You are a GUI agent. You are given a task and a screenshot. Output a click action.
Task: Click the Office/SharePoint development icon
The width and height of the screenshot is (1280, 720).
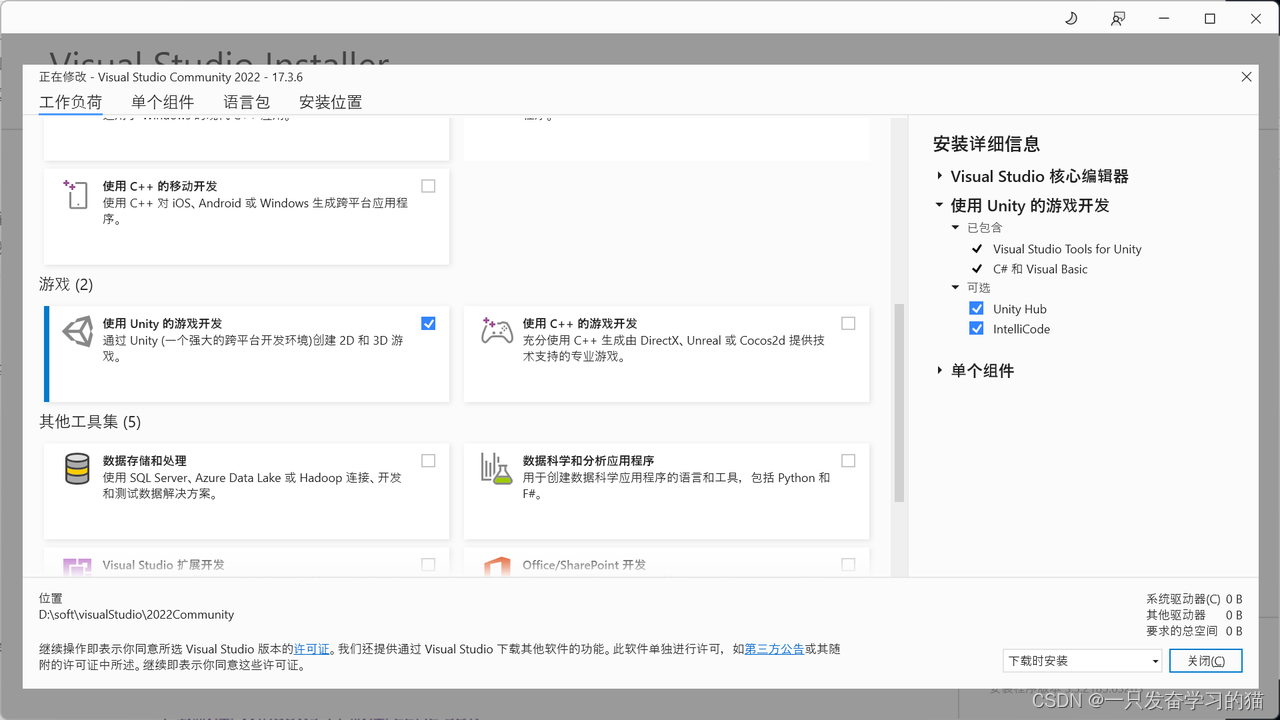(x=497, y=567)
